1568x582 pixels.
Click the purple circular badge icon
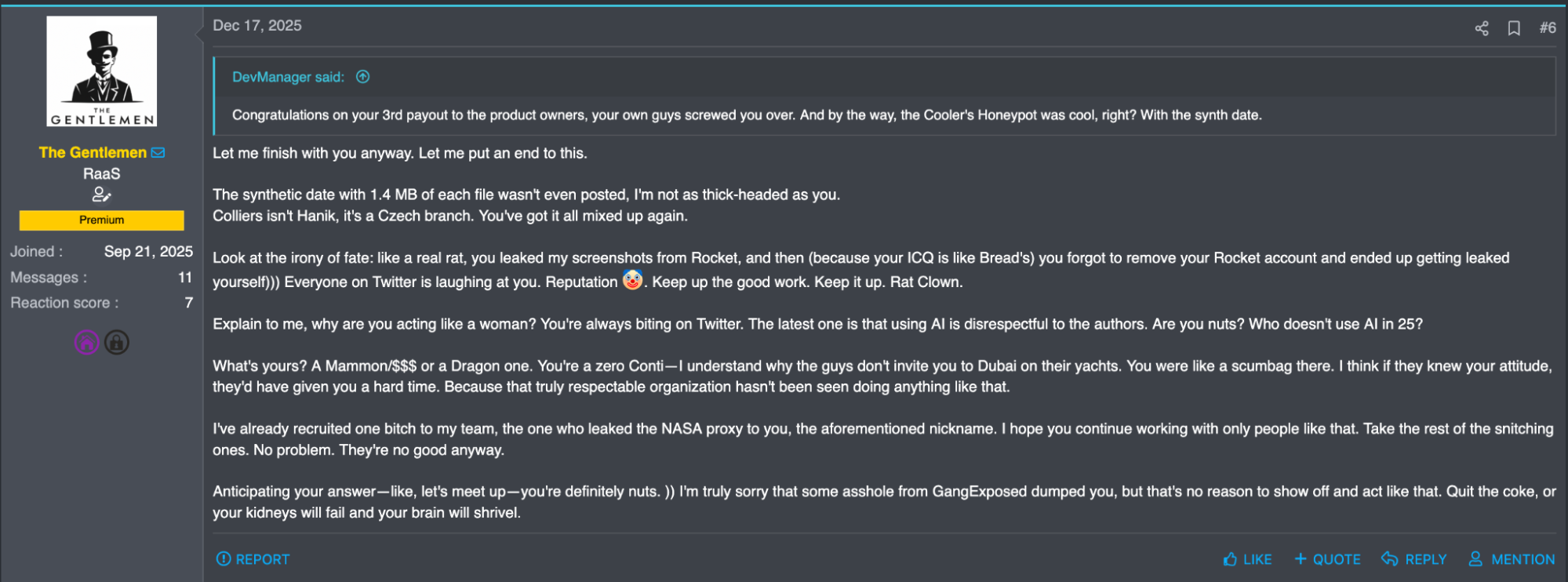[86, 343]
